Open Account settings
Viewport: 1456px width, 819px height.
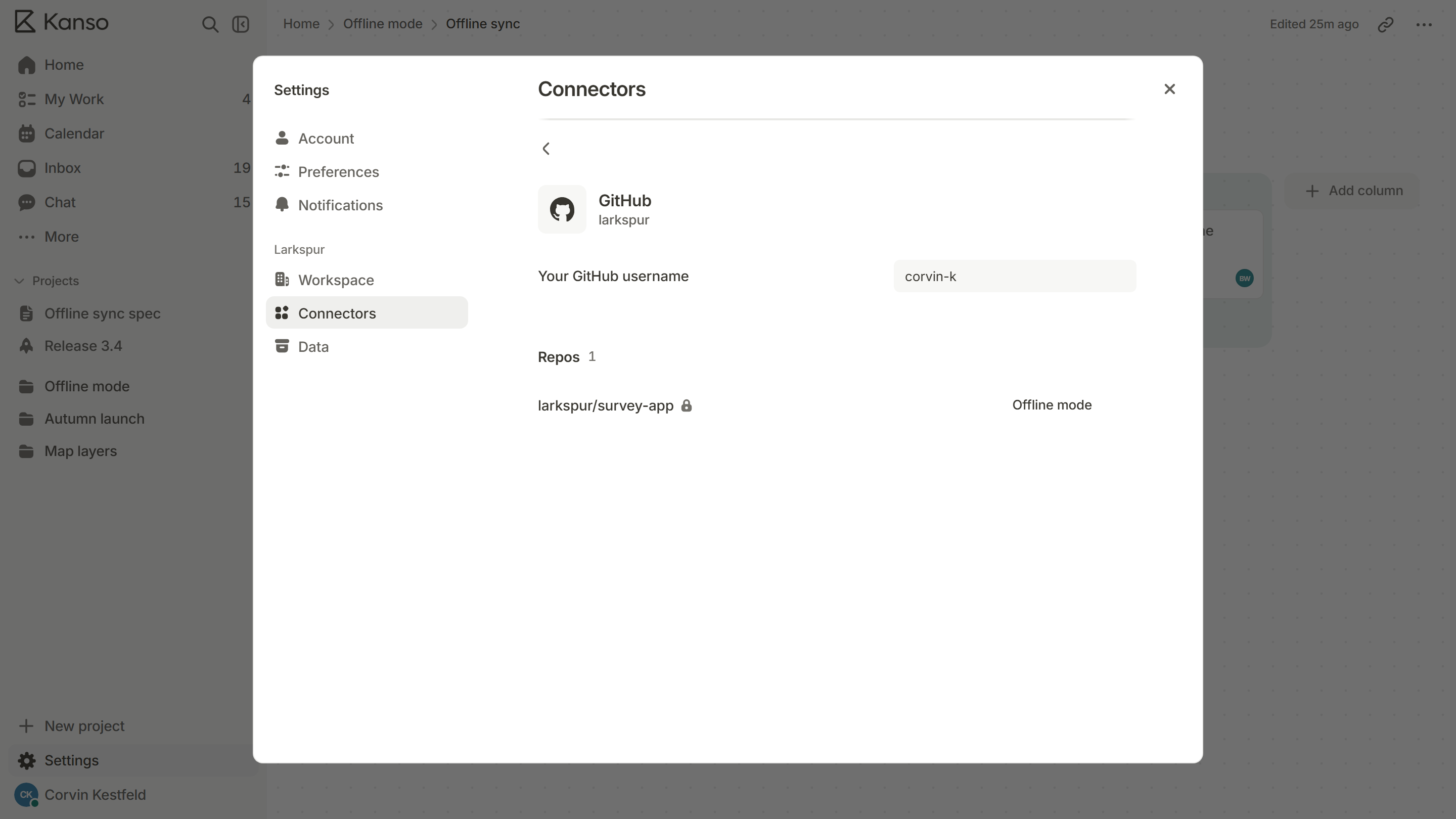point(367,139)
